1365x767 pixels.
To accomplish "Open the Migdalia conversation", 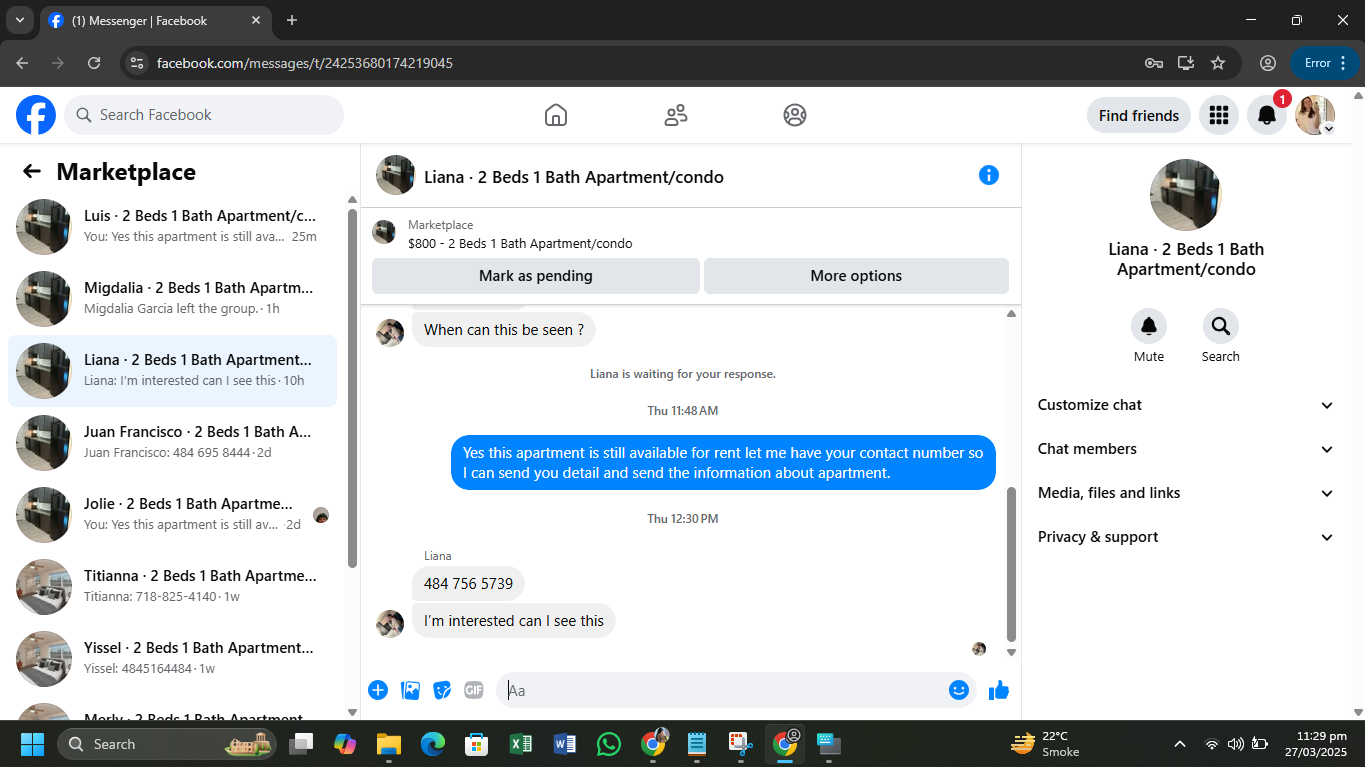I will (172, 299).
